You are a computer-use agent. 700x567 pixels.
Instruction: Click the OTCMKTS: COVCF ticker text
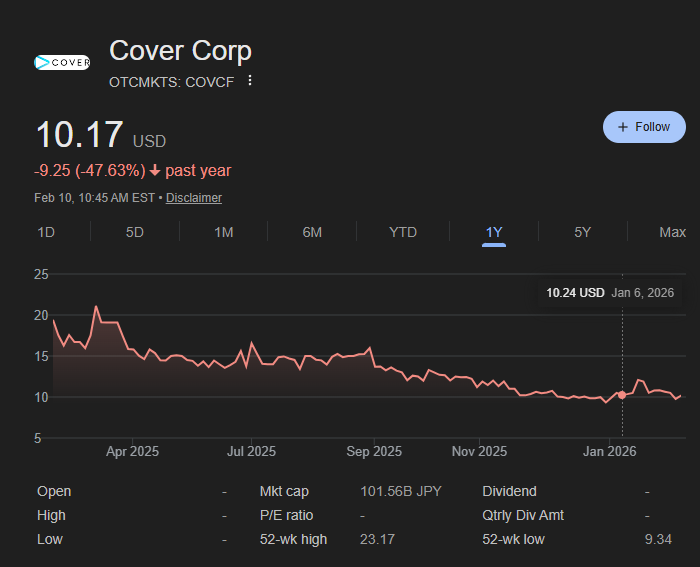[x=171, y=82]
